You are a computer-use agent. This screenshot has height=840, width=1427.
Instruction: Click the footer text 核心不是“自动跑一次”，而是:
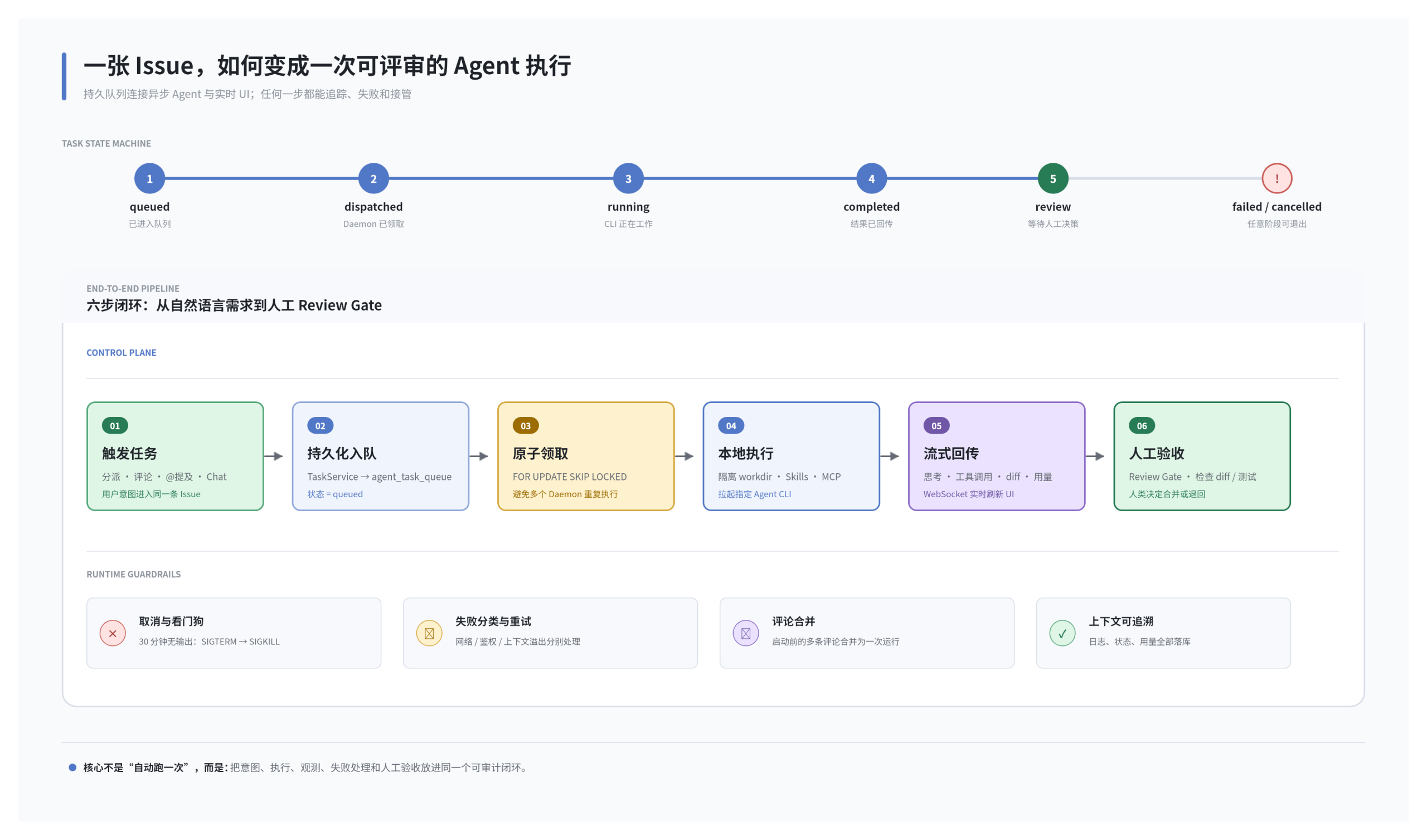coord(156,768)
